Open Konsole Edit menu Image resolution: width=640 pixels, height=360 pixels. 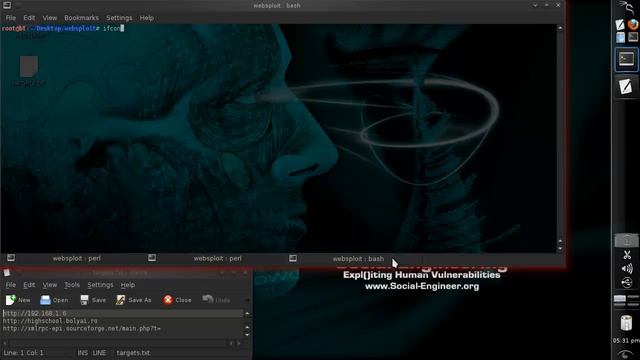point(29,18)
